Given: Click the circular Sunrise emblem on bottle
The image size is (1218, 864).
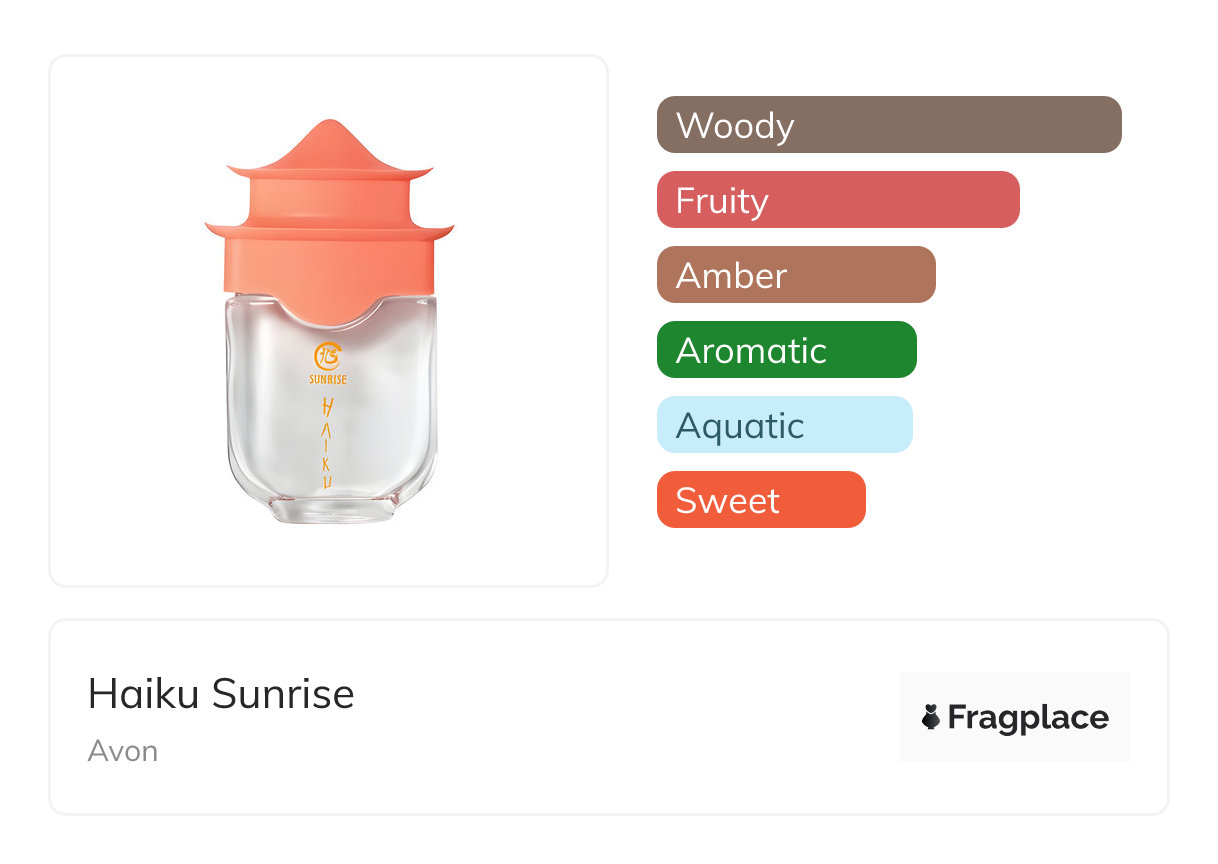Looking at the screenshot, I should 328,355.
